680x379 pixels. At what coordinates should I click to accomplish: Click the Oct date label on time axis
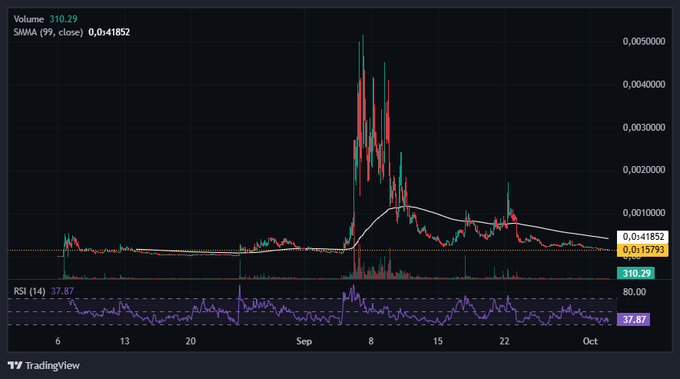pos(590,341)
